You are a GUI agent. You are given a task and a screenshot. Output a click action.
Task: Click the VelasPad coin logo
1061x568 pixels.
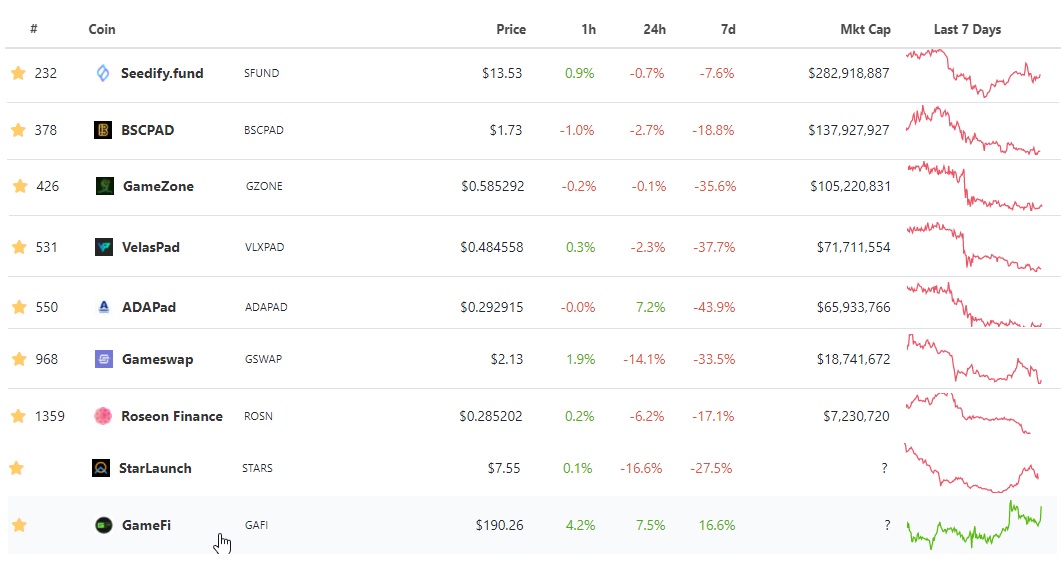pos(104,247)
